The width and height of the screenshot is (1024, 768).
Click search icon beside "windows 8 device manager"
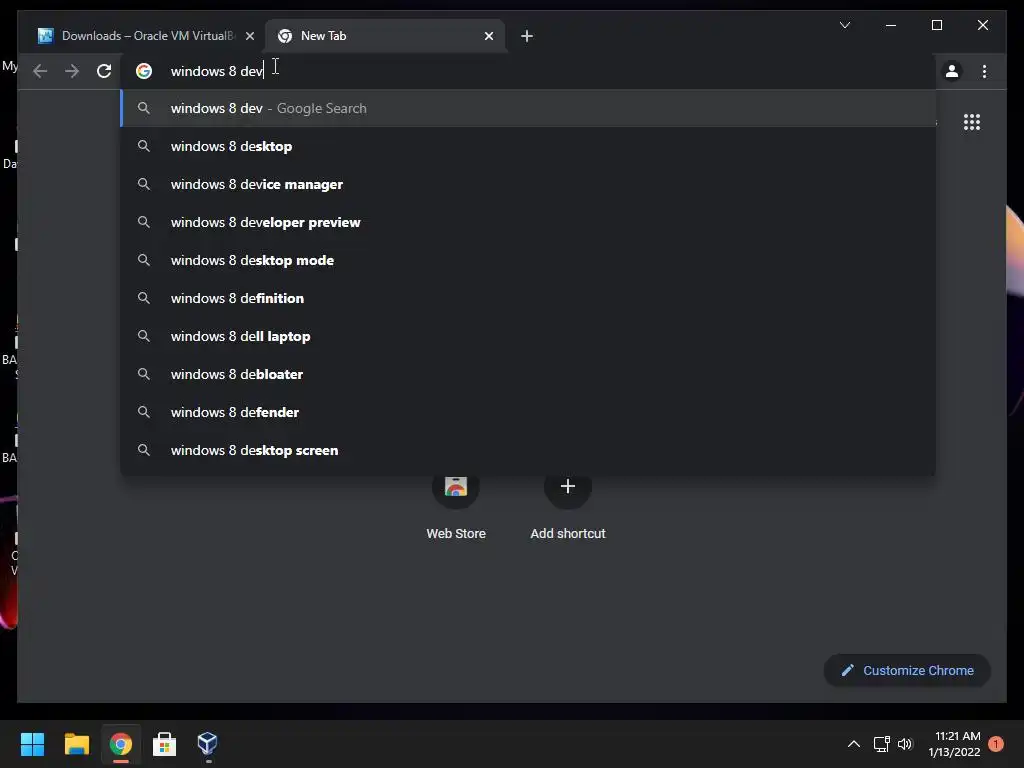point(144,184)
